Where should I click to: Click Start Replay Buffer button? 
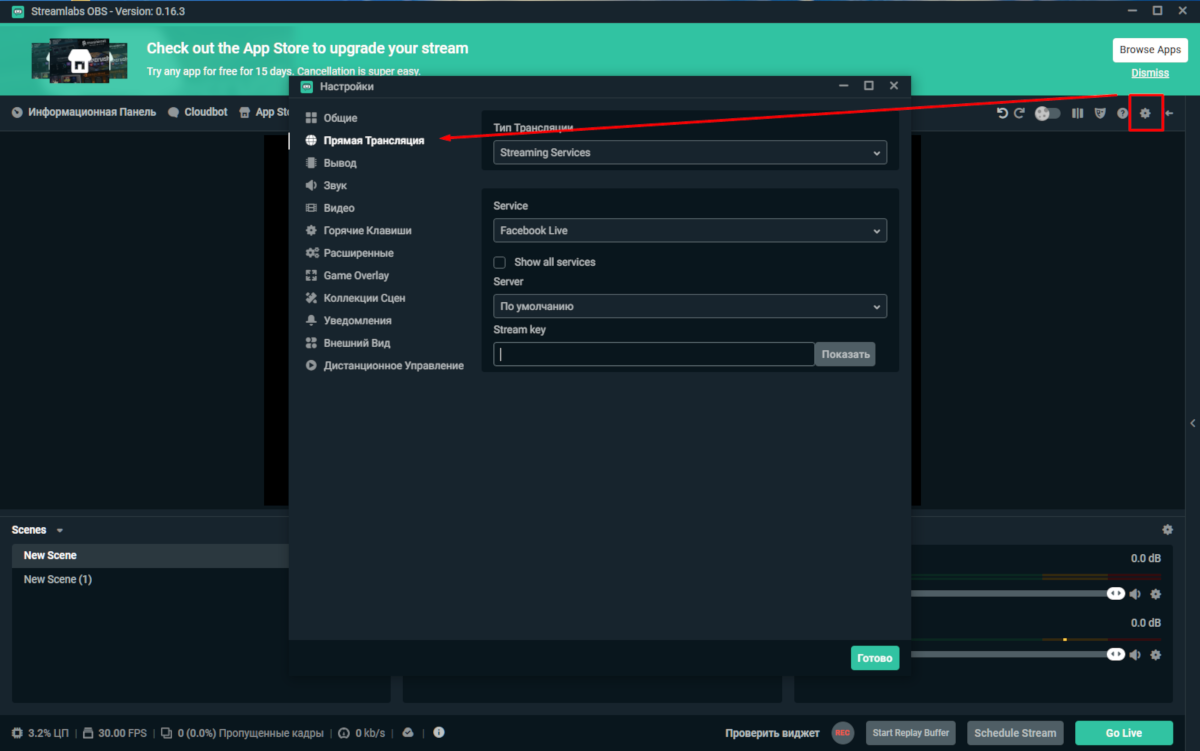coord(910,733)
